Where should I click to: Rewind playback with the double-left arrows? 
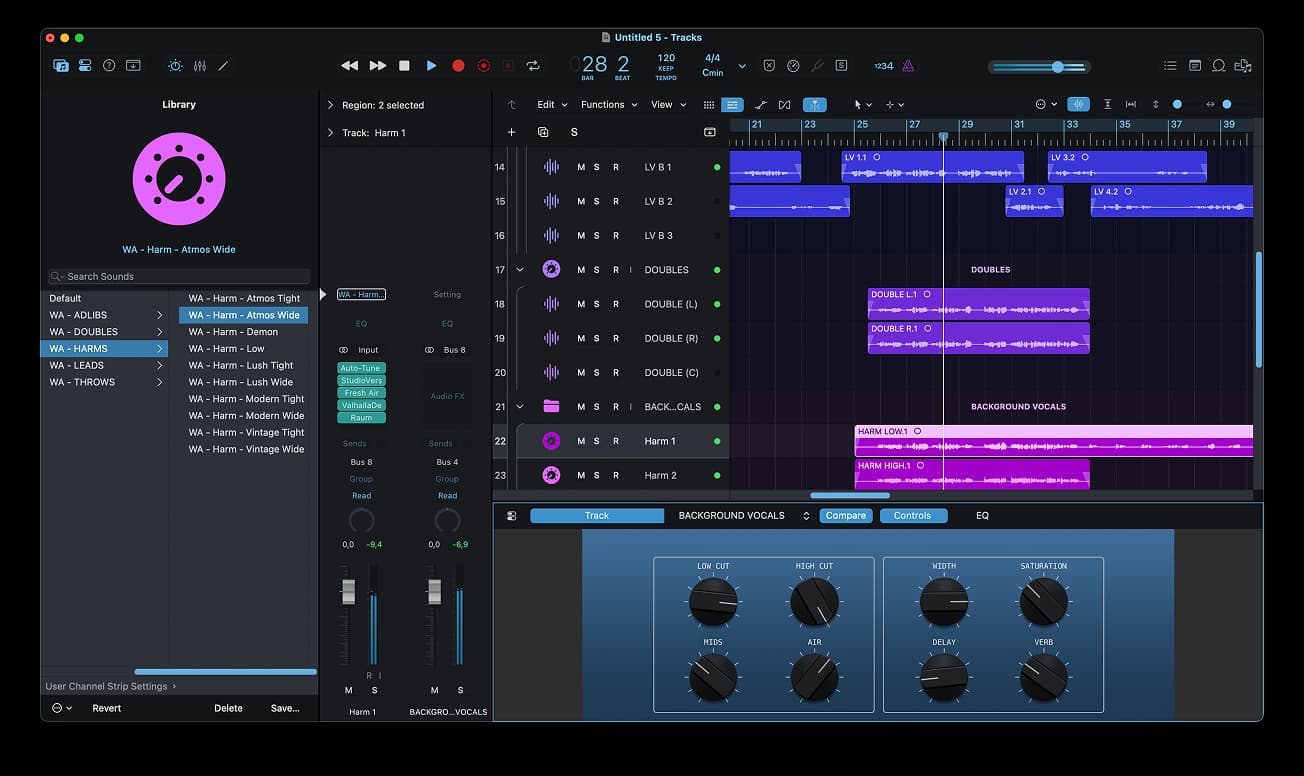[x=349, y=66]
